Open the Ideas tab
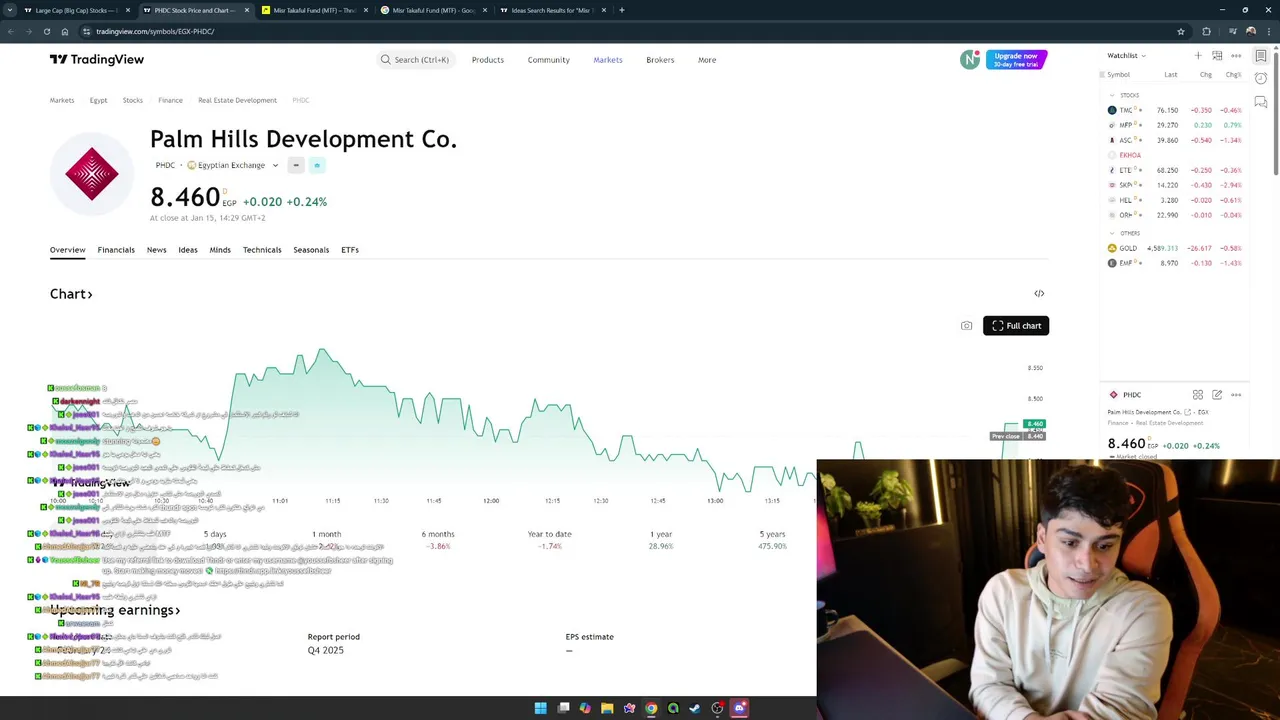The width and height of the screenshot is (1280, 720). point(188,250)
